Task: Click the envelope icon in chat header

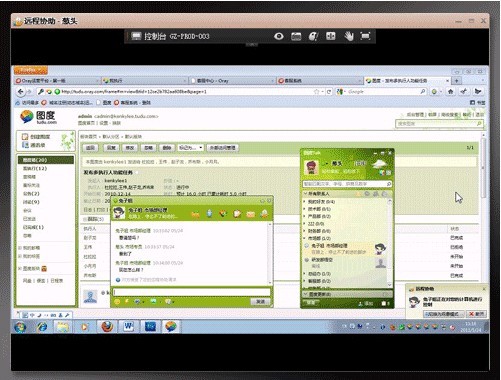Action: [251, 214]
